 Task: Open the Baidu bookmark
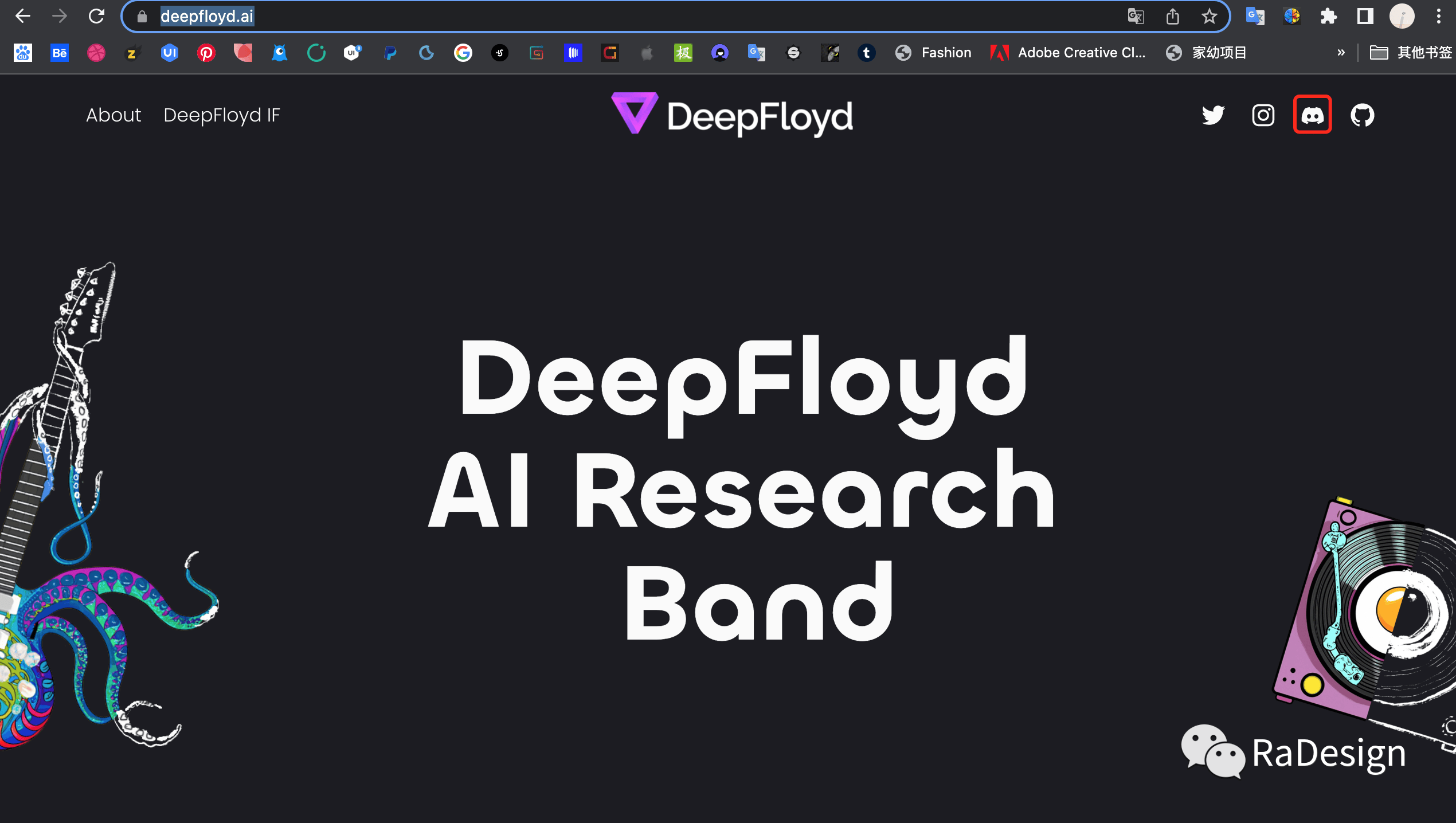(23, 53)
